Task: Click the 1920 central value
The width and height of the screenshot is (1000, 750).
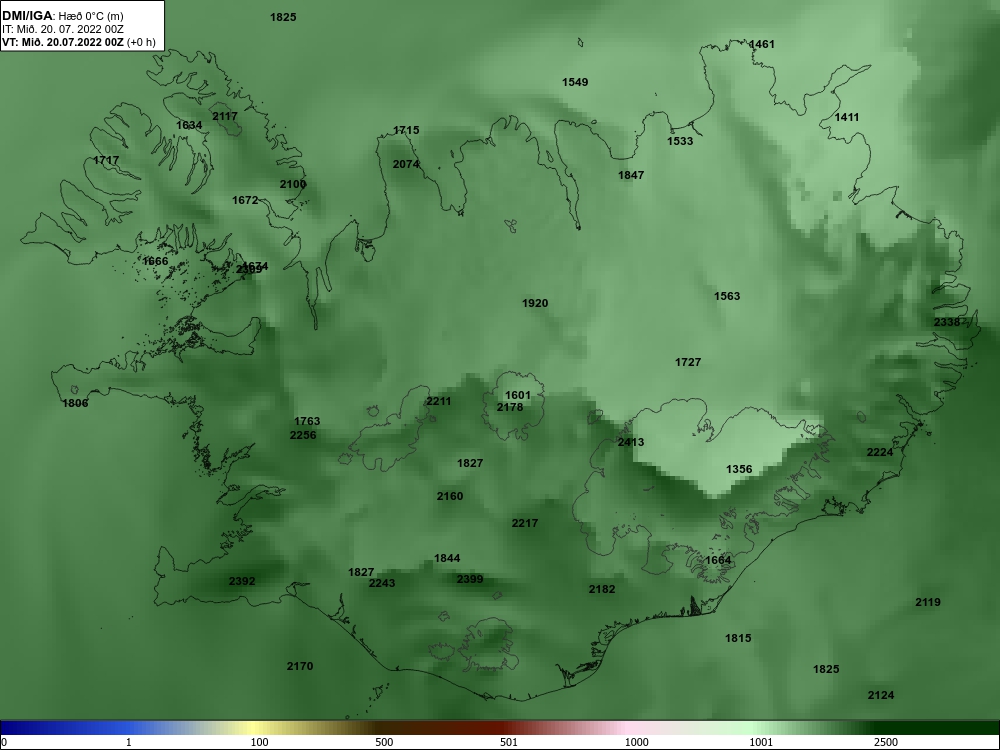Action: point(535,303)
